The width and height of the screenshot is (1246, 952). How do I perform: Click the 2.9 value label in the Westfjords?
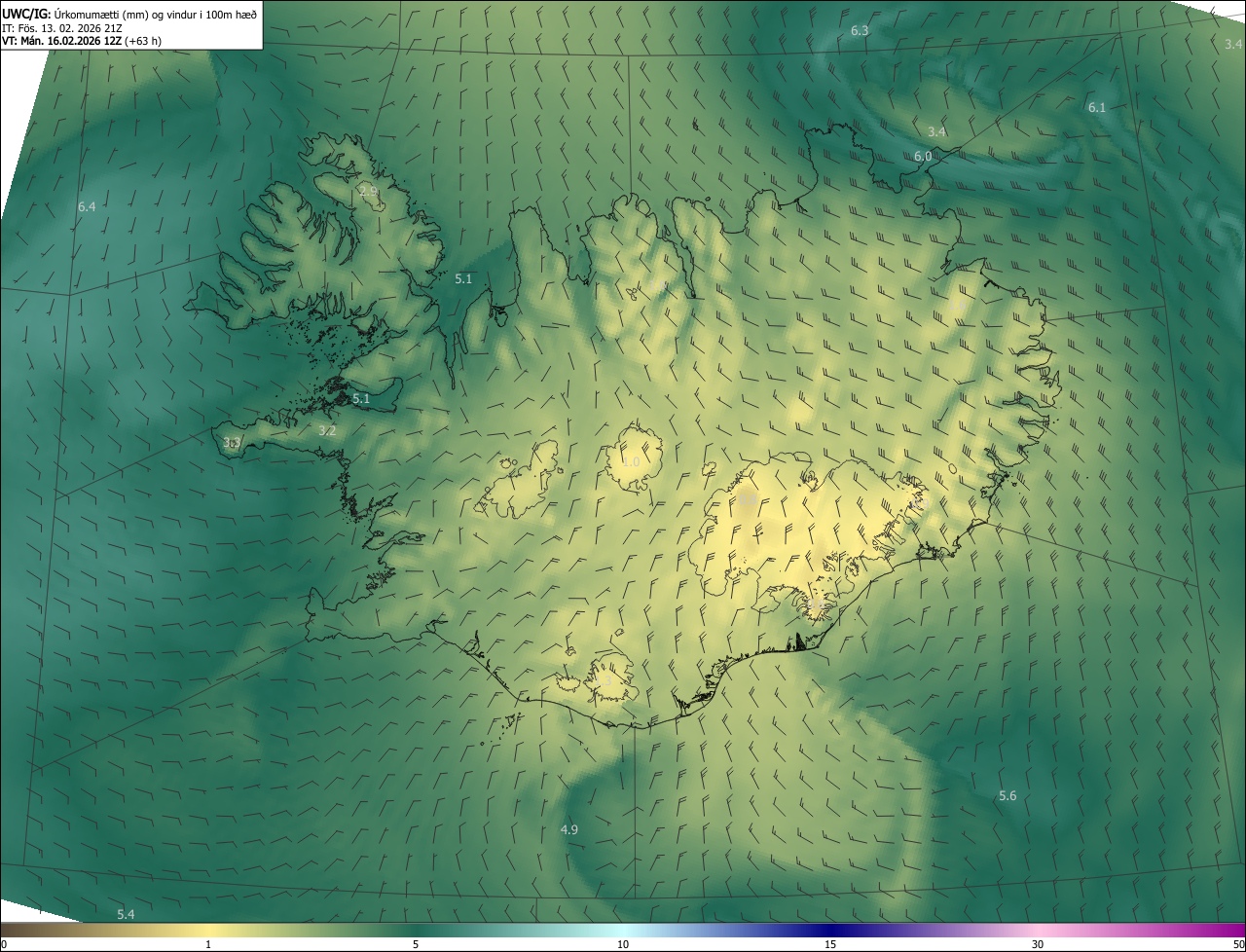pos(368,192)
